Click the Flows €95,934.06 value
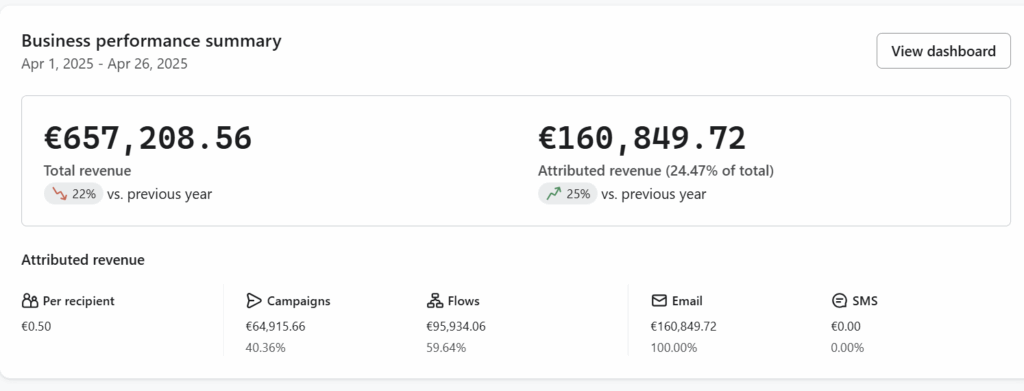Screen dimensions: 1024x391 [456, 326]
